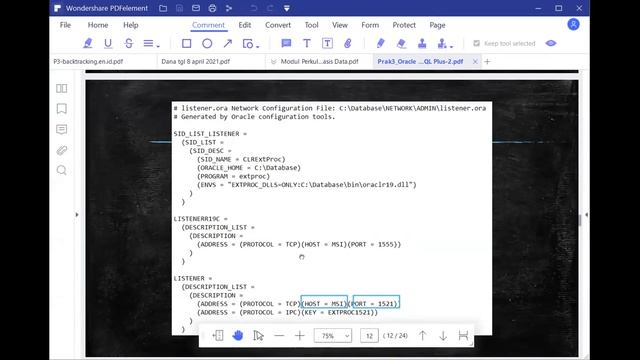Open the bookmarks panel
Viewport: 640px width, 360px height.
click(x=62, y=109)
